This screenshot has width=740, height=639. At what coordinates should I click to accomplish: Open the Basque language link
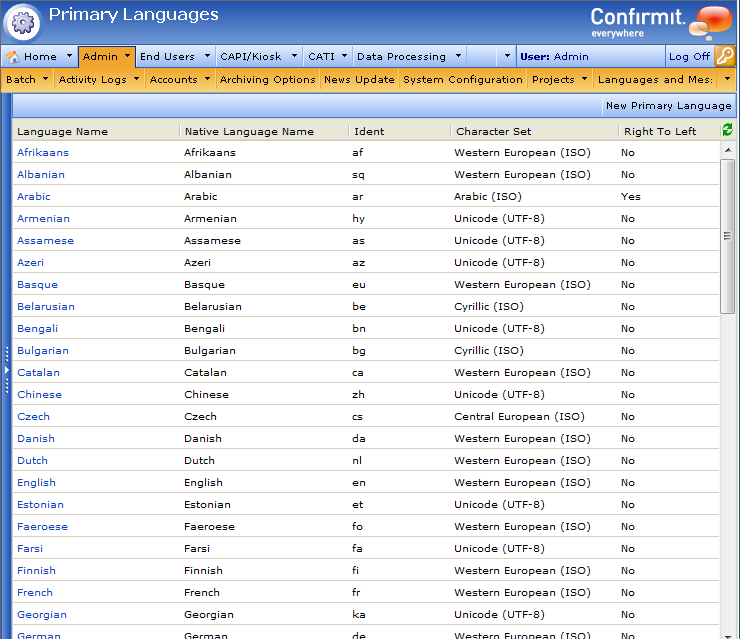click(x=37, y=285)
